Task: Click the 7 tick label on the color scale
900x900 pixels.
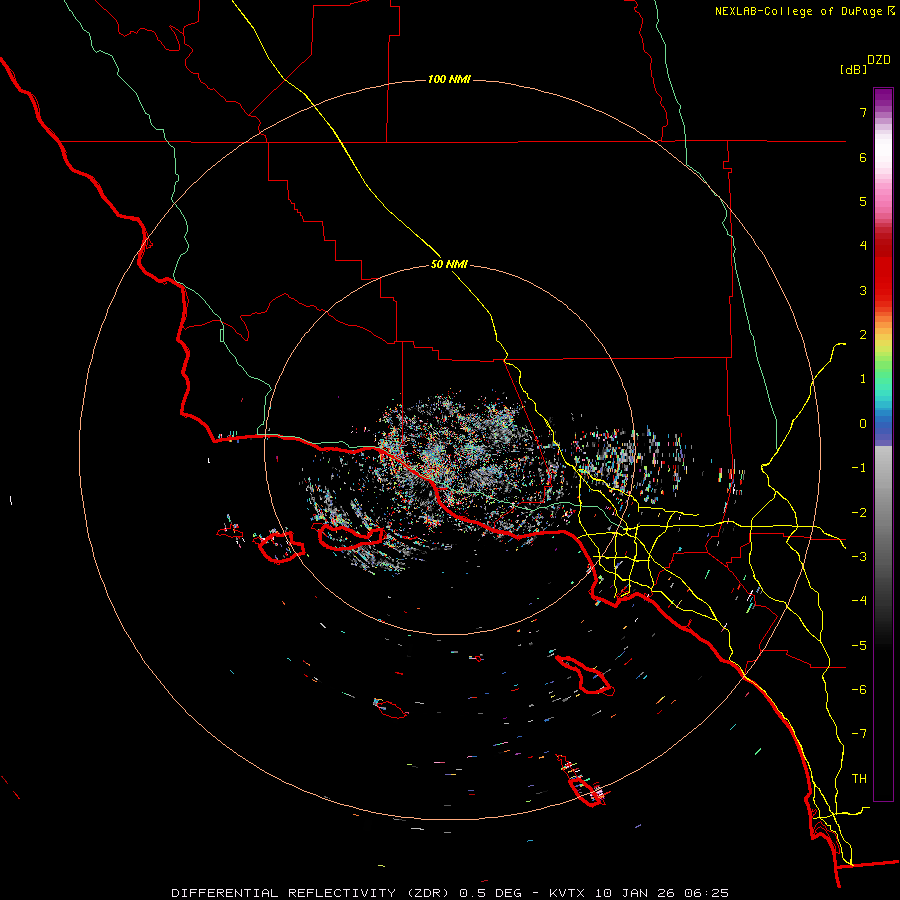Action: 863,112
